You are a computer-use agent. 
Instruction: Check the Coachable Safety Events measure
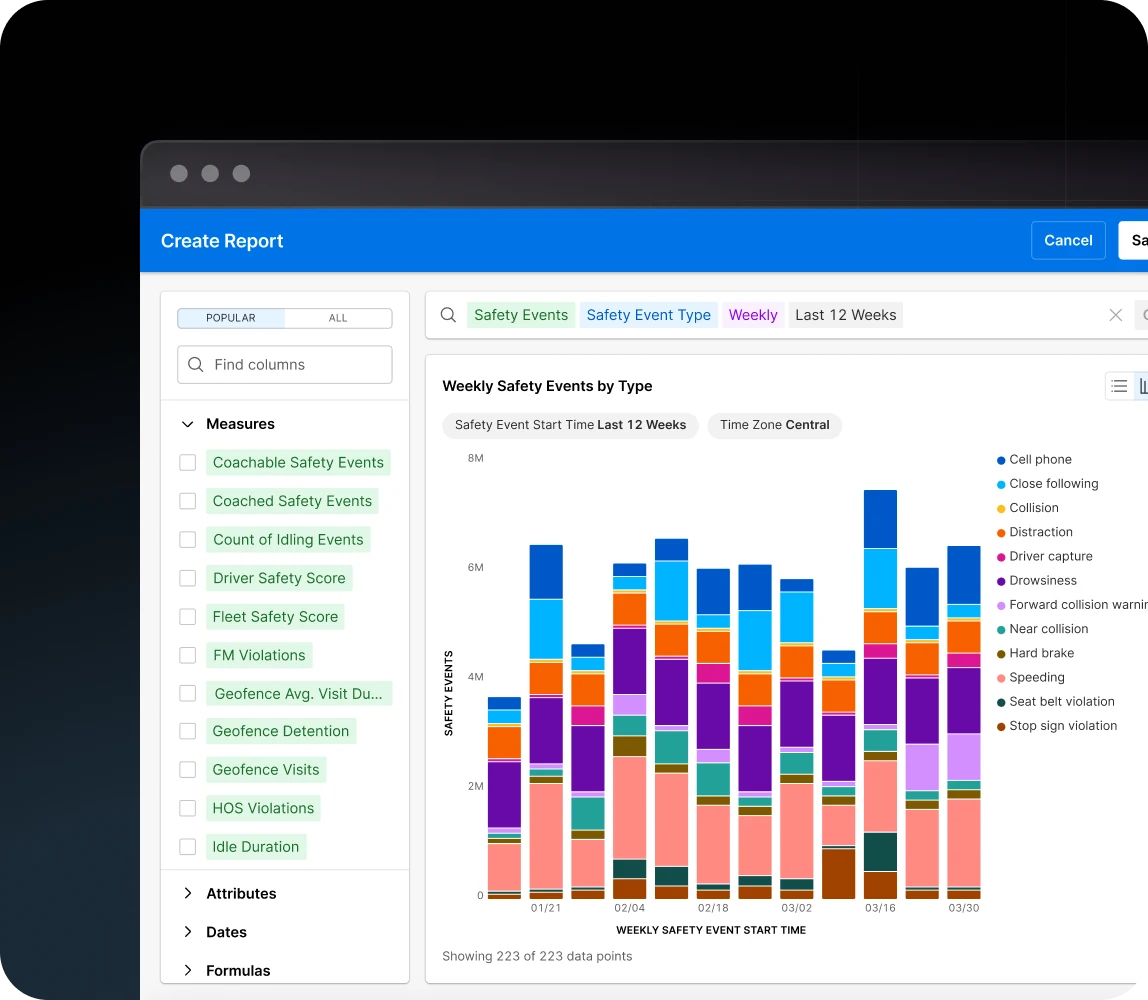click(x=187, y=462)
